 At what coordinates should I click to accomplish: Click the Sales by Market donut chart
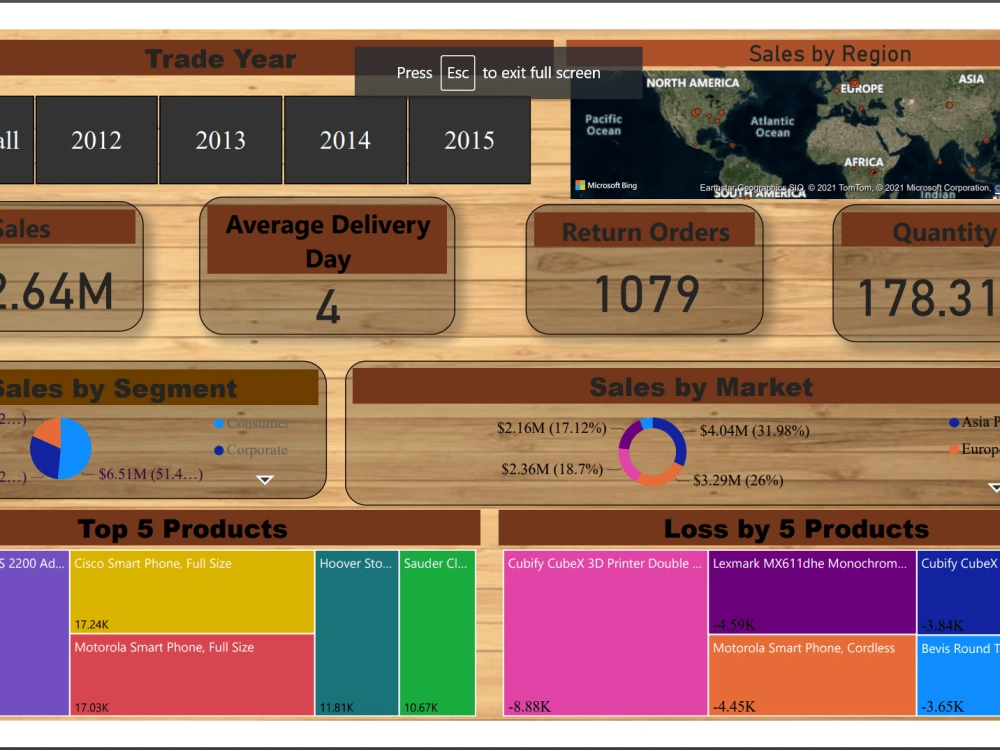652,452
